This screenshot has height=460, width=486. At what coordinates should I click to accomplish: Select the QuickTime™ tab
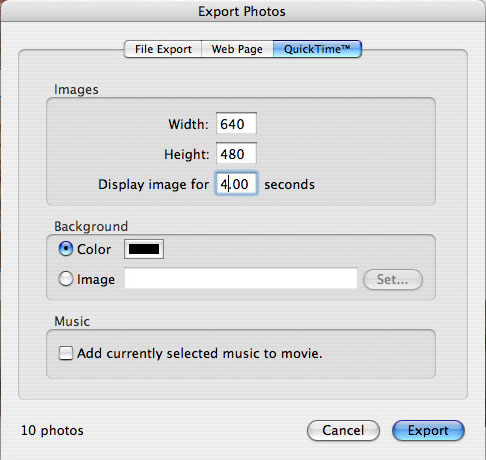coord(317,49)
